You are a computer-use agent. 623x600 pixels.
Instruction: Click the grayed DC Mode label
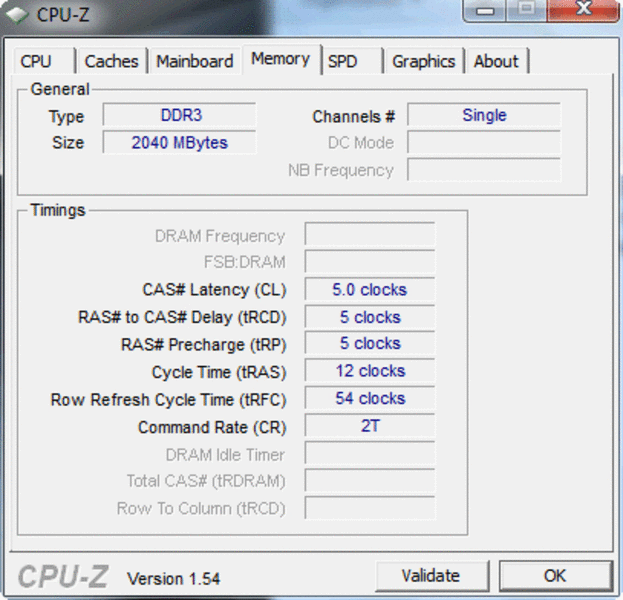[361, 143]
